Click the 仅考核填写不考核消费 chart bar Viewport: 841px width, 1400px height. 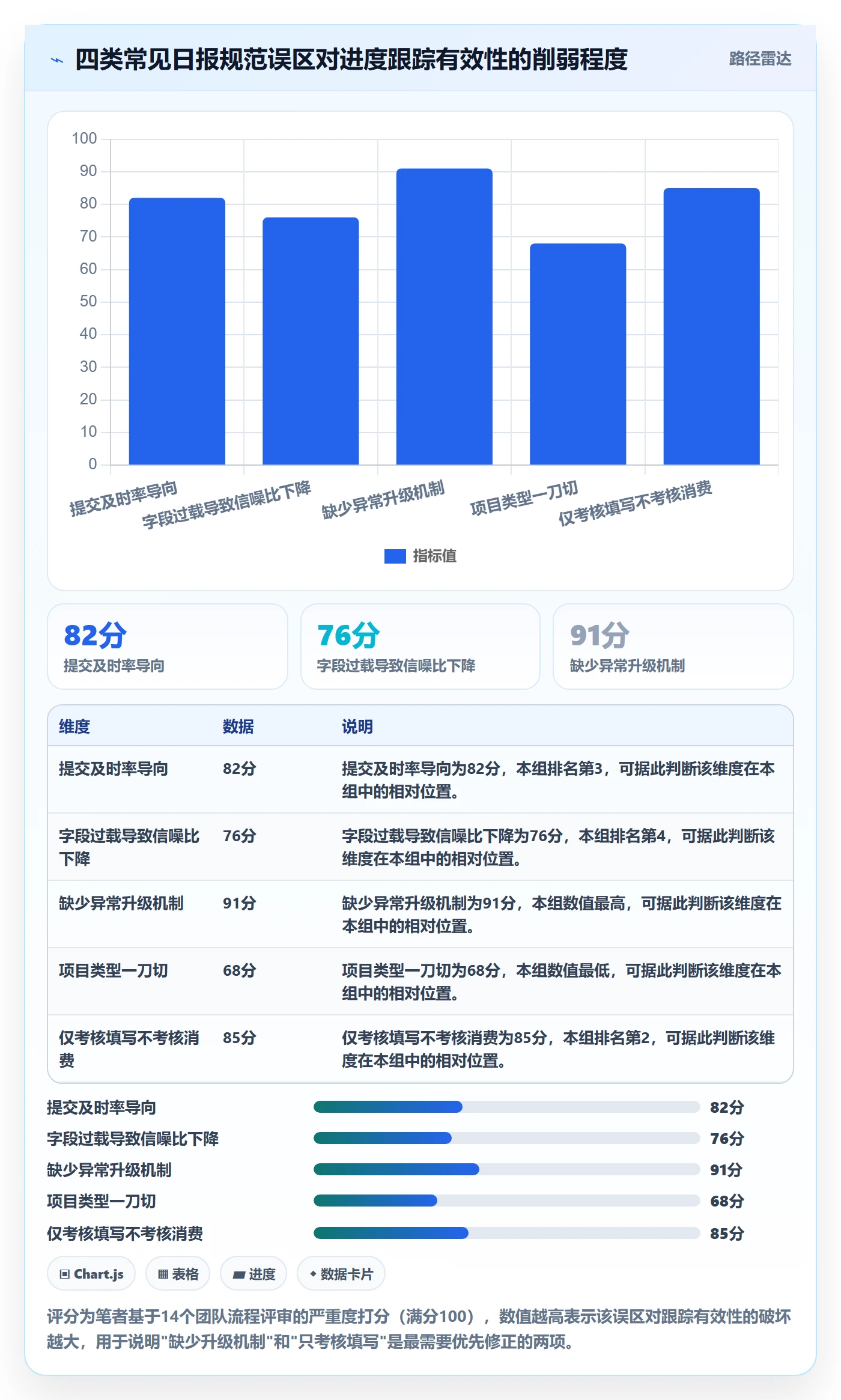pyautogui.click(x=711, y=326)
